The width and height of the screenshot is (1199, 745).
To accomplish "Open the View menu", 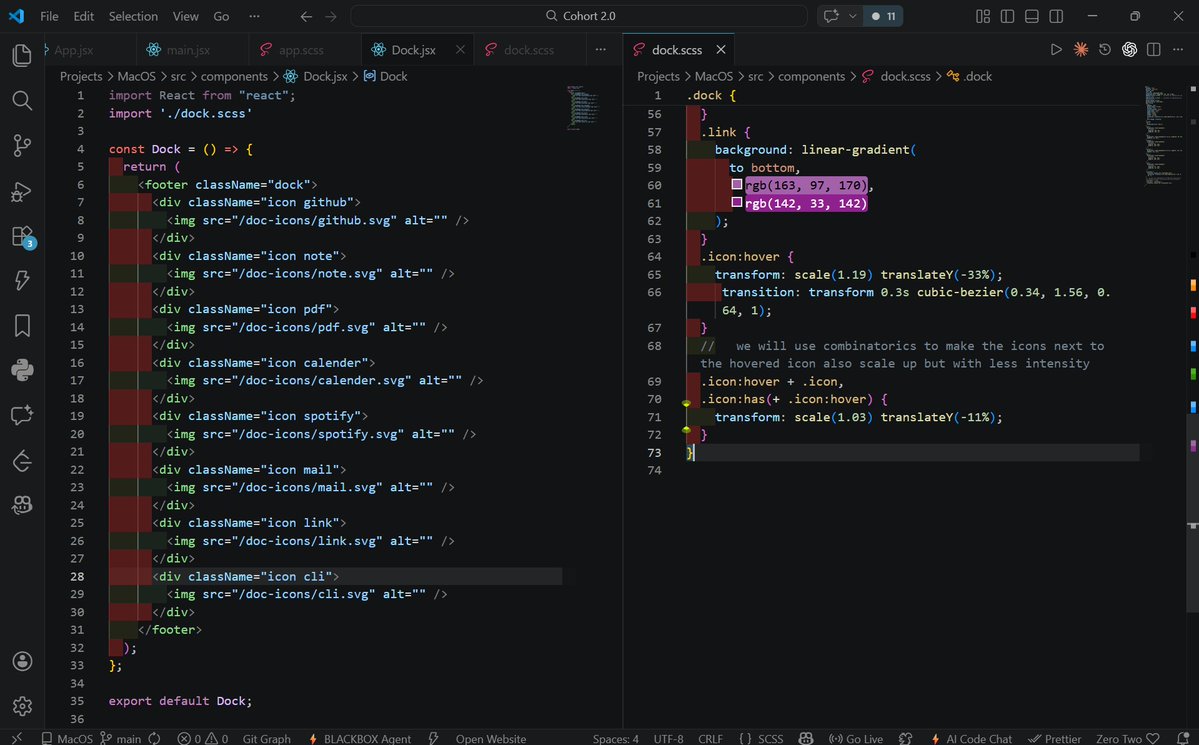I will pos(185,16).
